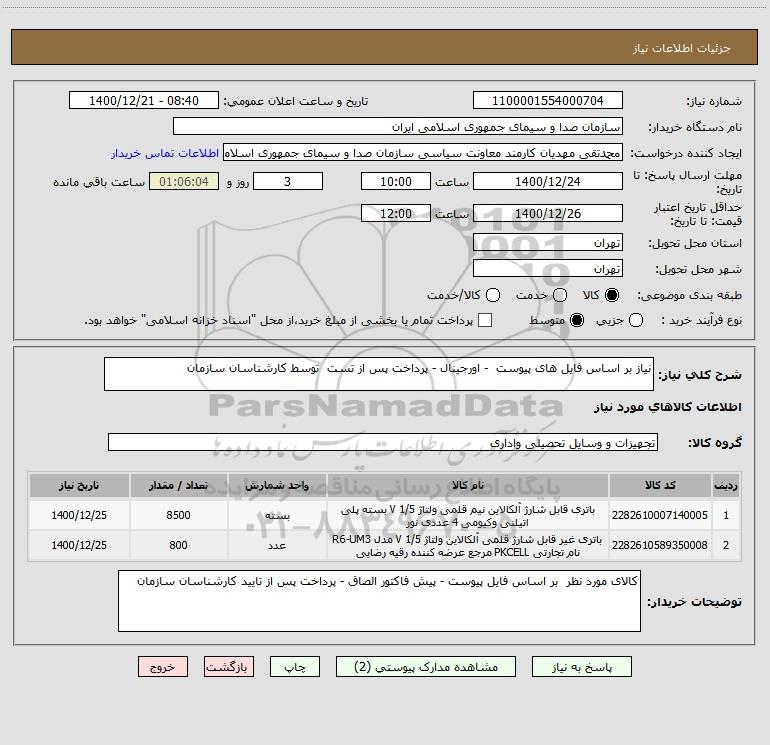Screen dimensions: 770x745
Task: Select the خدمت radio button
Action: coord(560,295)
